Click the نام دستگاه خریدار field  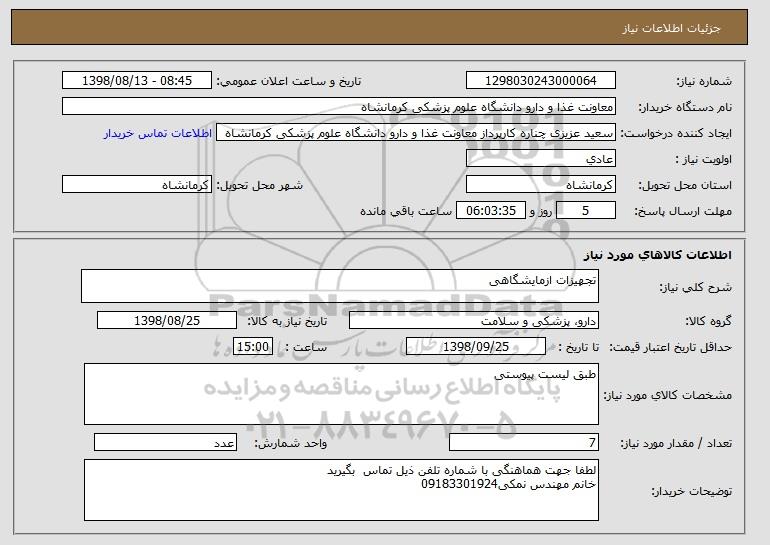coord(339,107)
